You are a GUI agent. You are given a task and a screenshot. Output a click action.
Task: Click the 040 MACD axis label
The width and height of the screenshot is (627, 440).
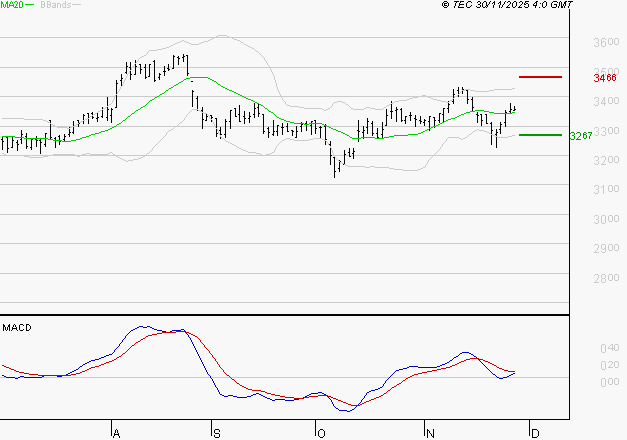tap(610, 348)
